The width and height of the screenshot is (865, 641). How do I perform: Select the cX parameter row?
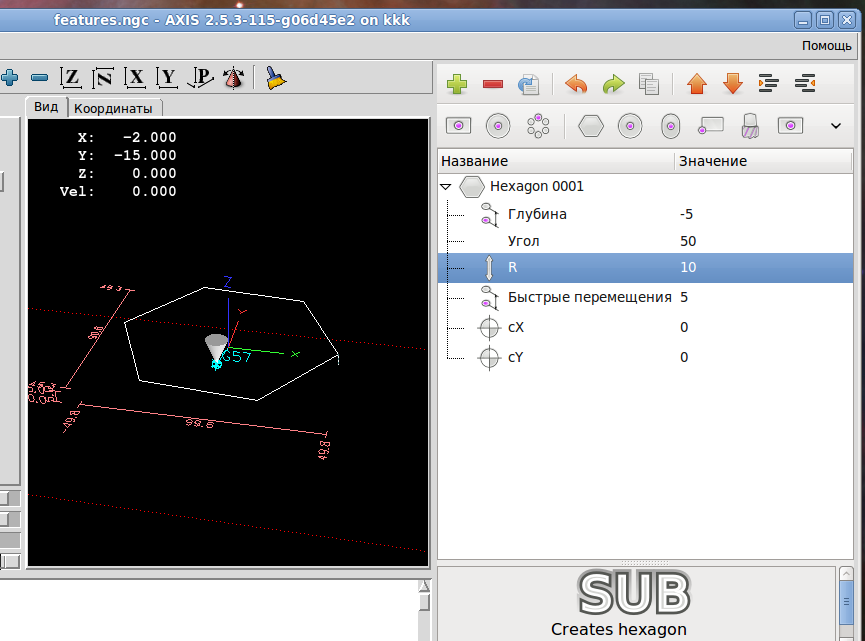click(x=645, y=327)
